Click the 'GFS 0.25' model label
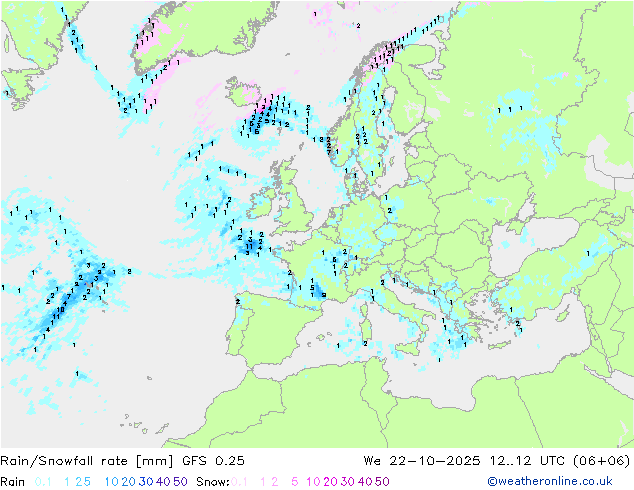 click(x=213, y=461)
